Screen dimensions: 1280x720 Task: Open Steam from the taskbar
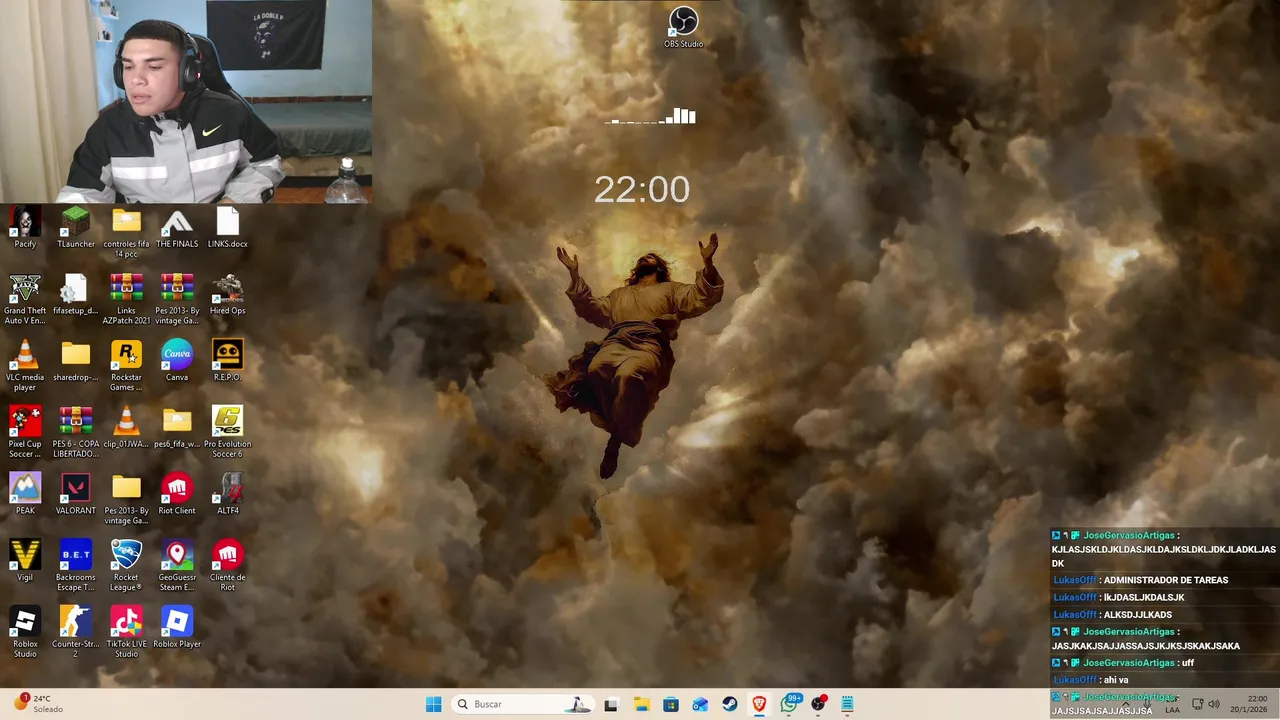click(x=730, y=704)
